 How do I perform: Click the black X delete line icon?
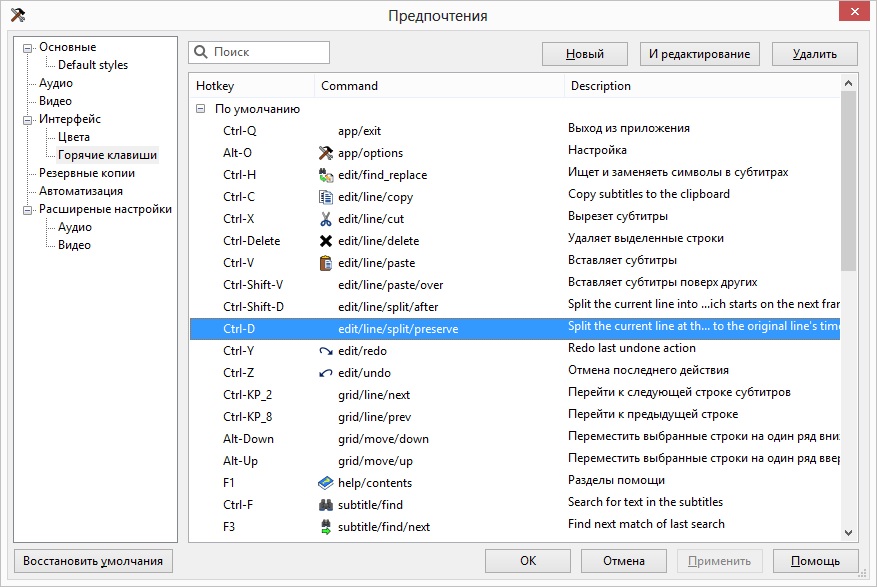pos(325,241)
